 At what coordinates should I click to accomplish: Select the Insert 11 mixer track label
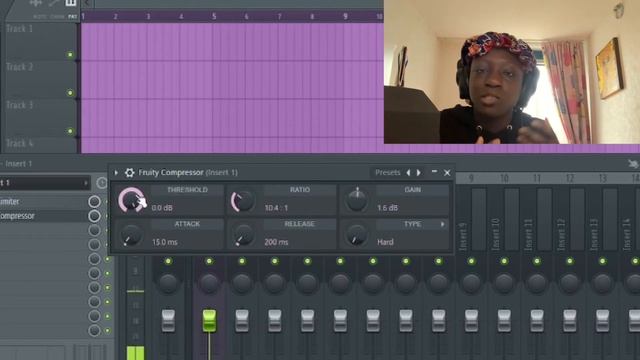529,235
